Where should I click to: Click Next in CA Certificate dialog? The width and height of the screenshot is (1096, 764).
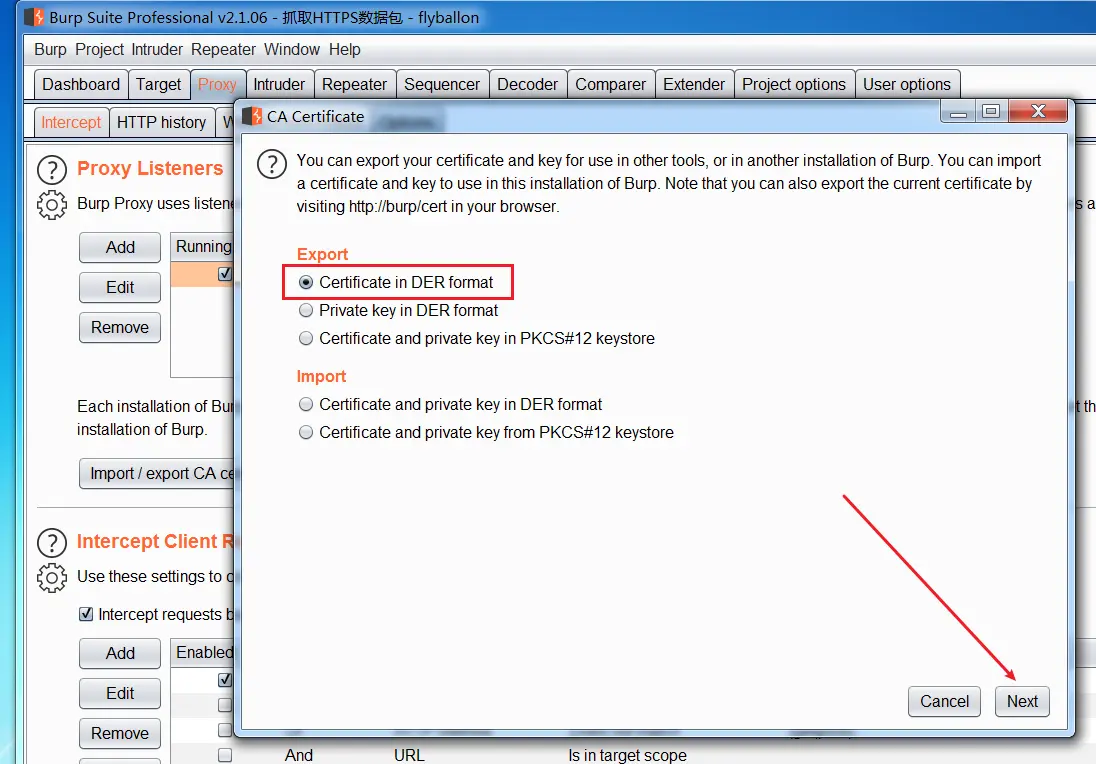(1022, 701)
